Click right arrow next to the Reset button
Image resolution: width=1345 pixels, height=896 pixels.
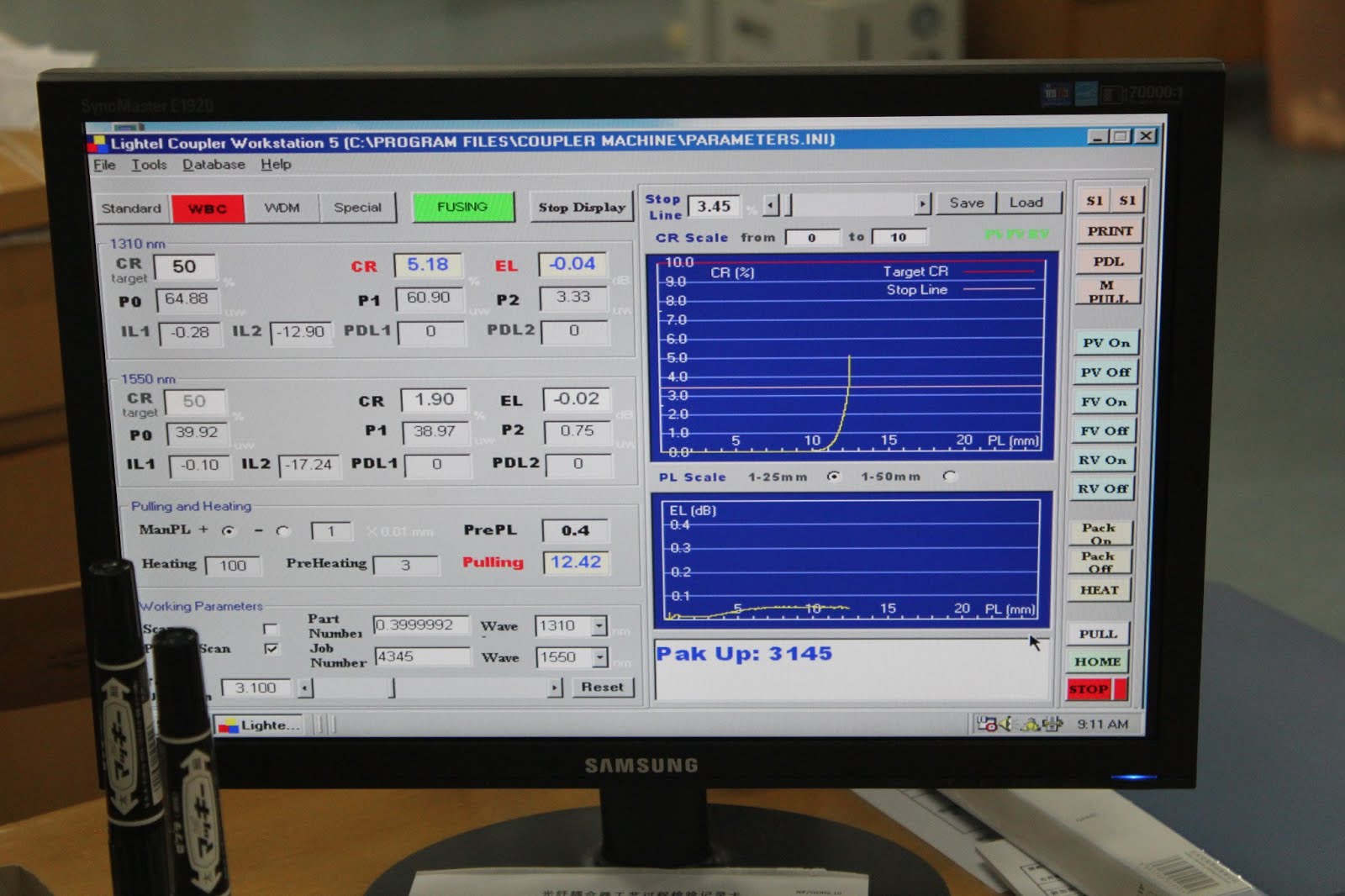pos(555,688)
